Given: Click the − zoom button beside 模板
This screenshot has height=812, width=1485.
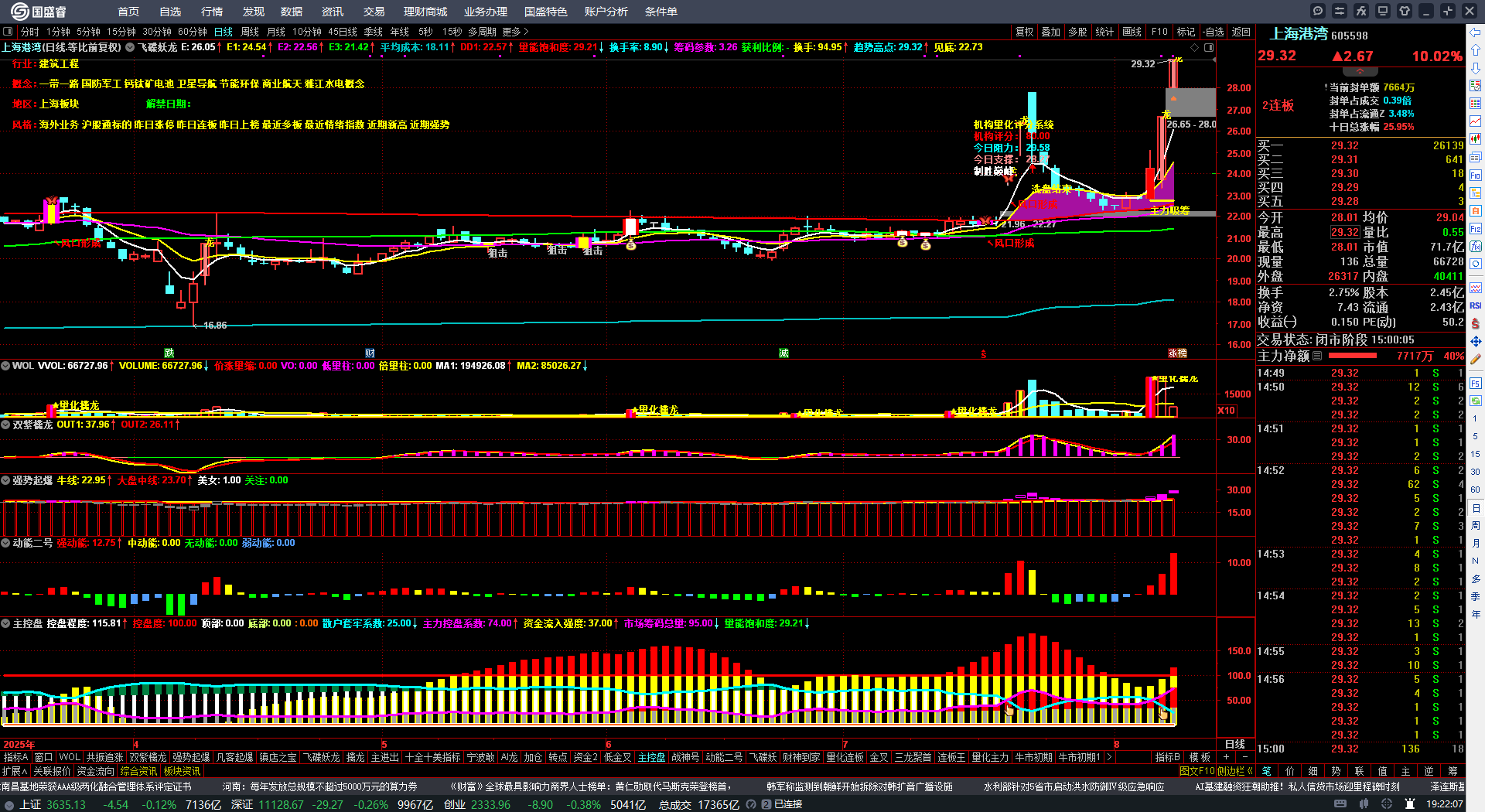Looking at the screenshot, I should [x=1244, y=757].
